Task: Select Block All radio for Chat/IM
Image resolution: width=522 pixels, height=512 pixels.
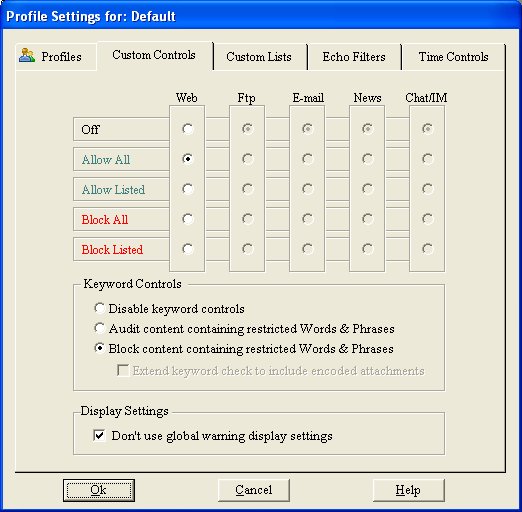Action: 427,219
